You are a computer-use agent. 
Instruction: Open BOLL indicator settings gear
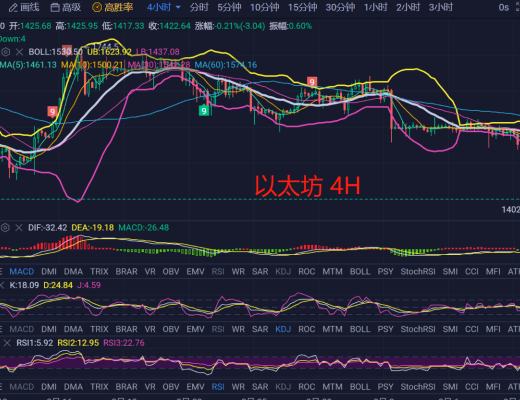[x=6, y=52]
